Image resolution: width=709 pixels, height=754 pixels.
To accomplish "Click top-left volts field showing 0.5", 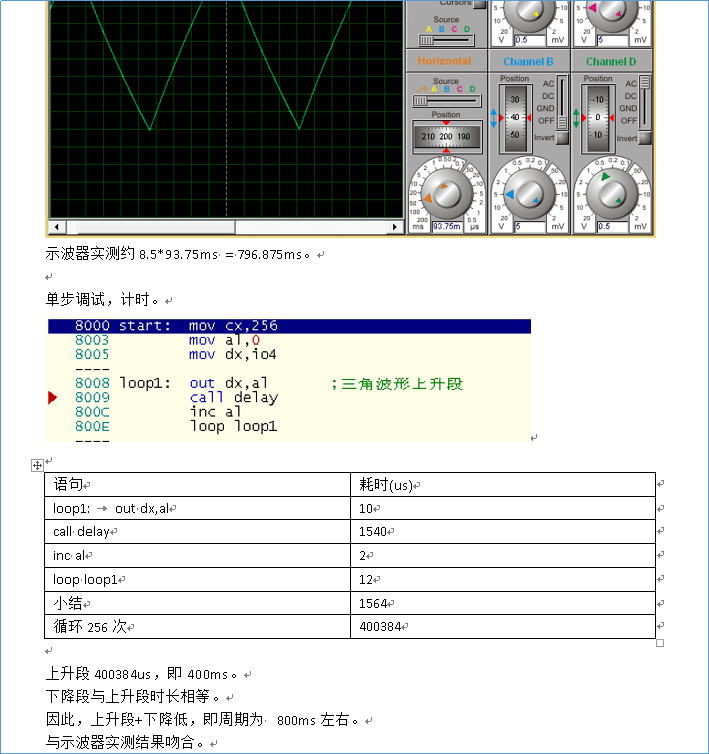I will (530, 40).
